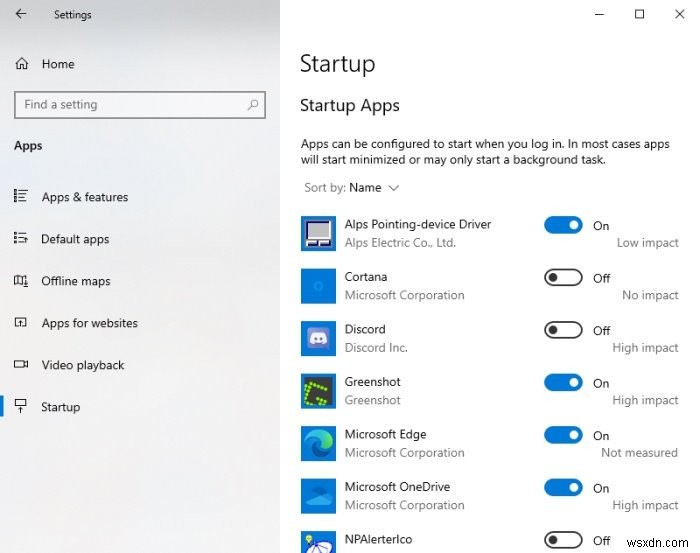Go to Settings Home
The height and width of the screenshot is (553, 700).
click(x=58, y=64)
